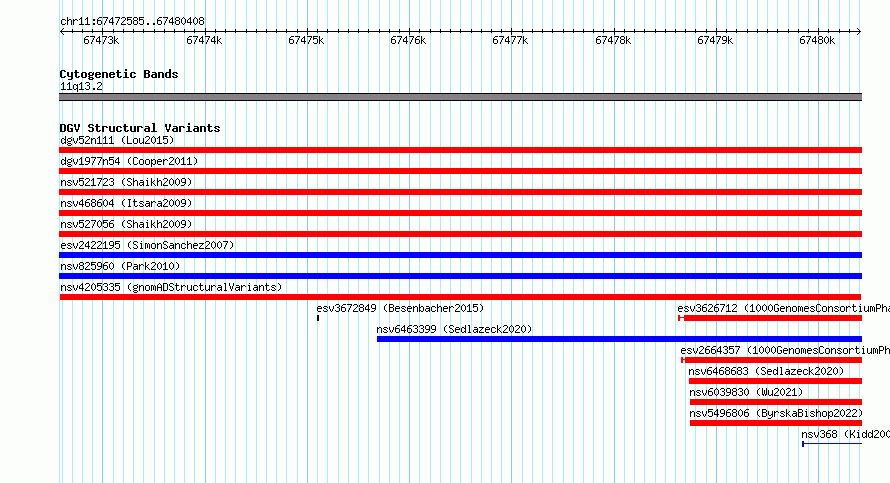Image resolution: width=890 pixels, height=483 pixels.
Task: Click the left arrowhead of the ruler
Action: 62,31
